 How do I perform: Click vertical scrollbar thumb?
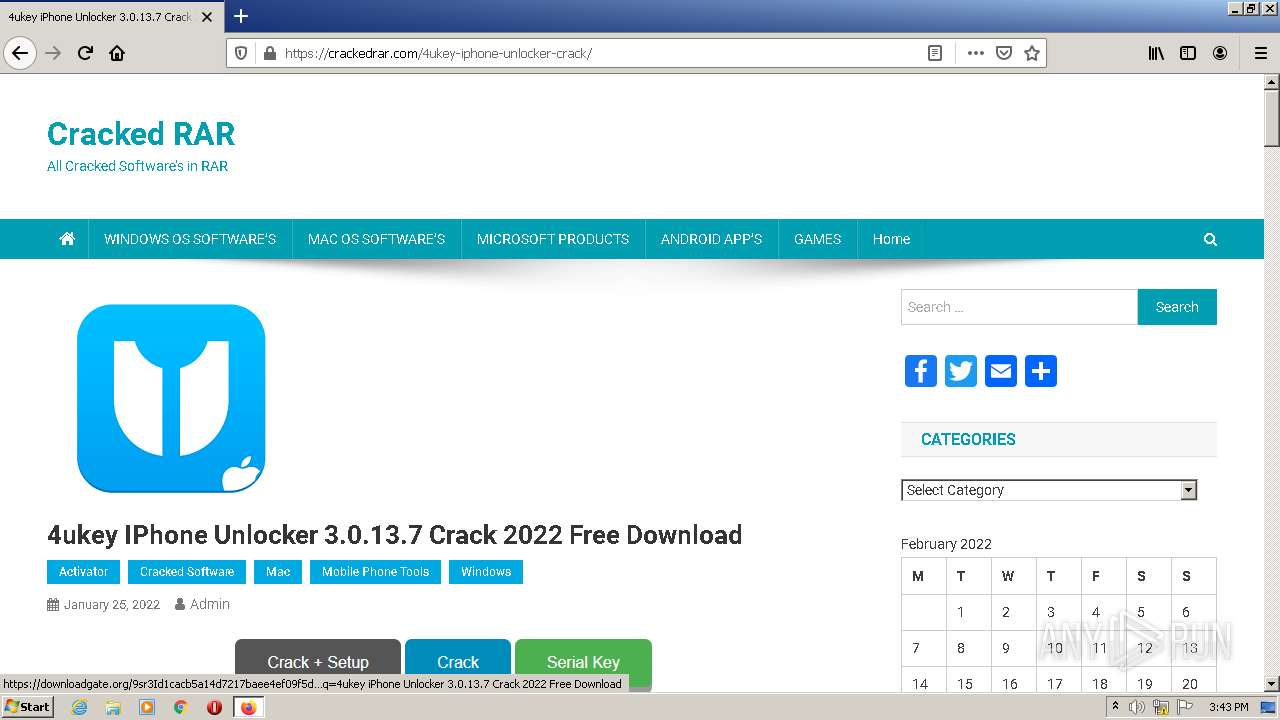point(1272,118)
